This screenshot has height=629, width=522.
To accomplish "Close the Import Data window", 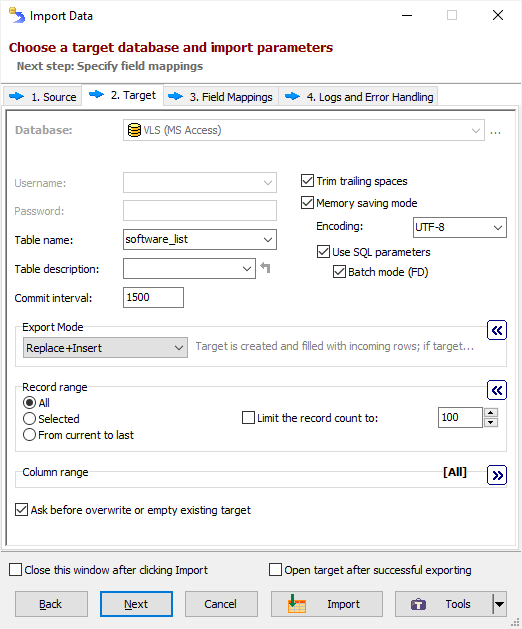I will click(498, 15).
